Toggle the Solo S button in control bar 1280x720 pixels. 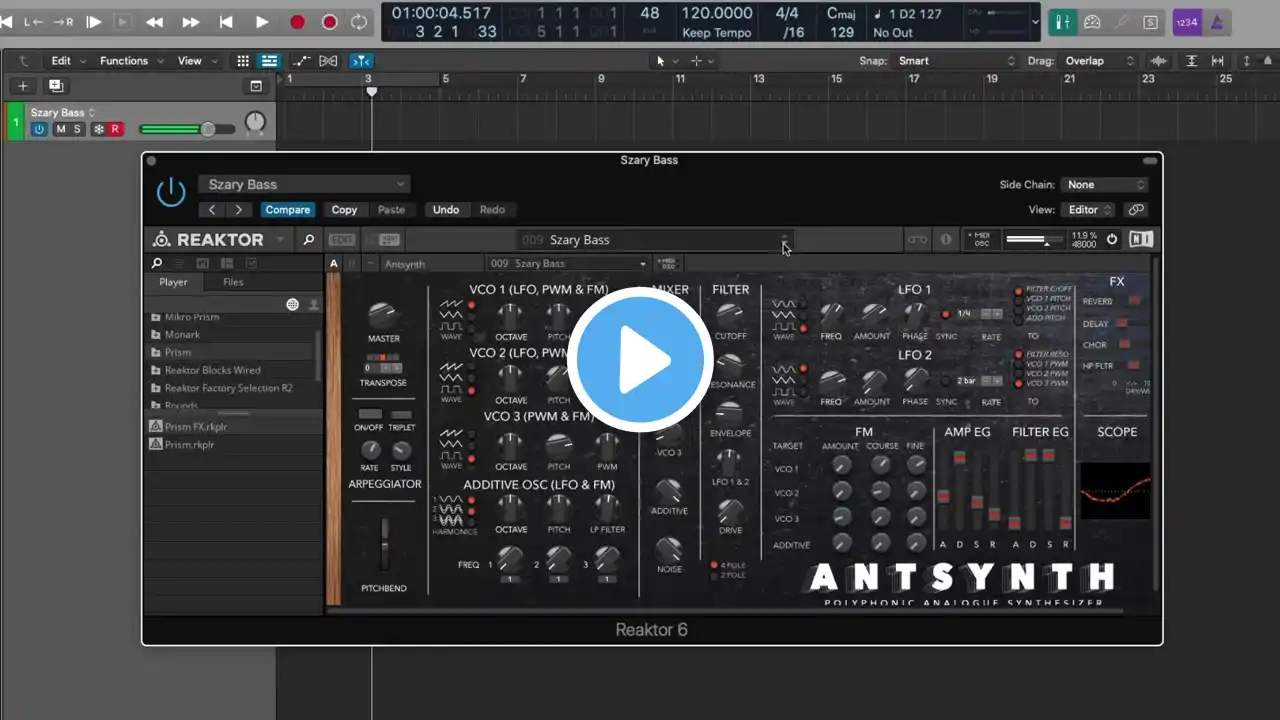click(1151, 22)
